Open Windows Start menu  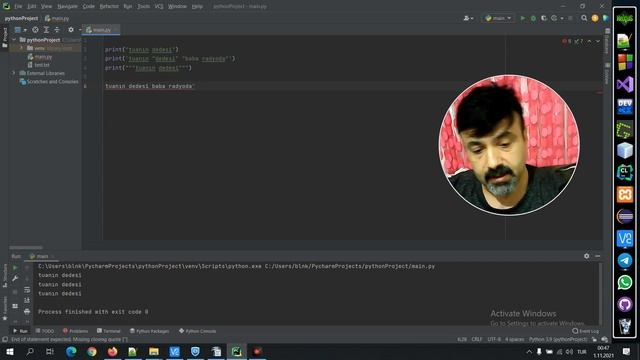[10, 351]
